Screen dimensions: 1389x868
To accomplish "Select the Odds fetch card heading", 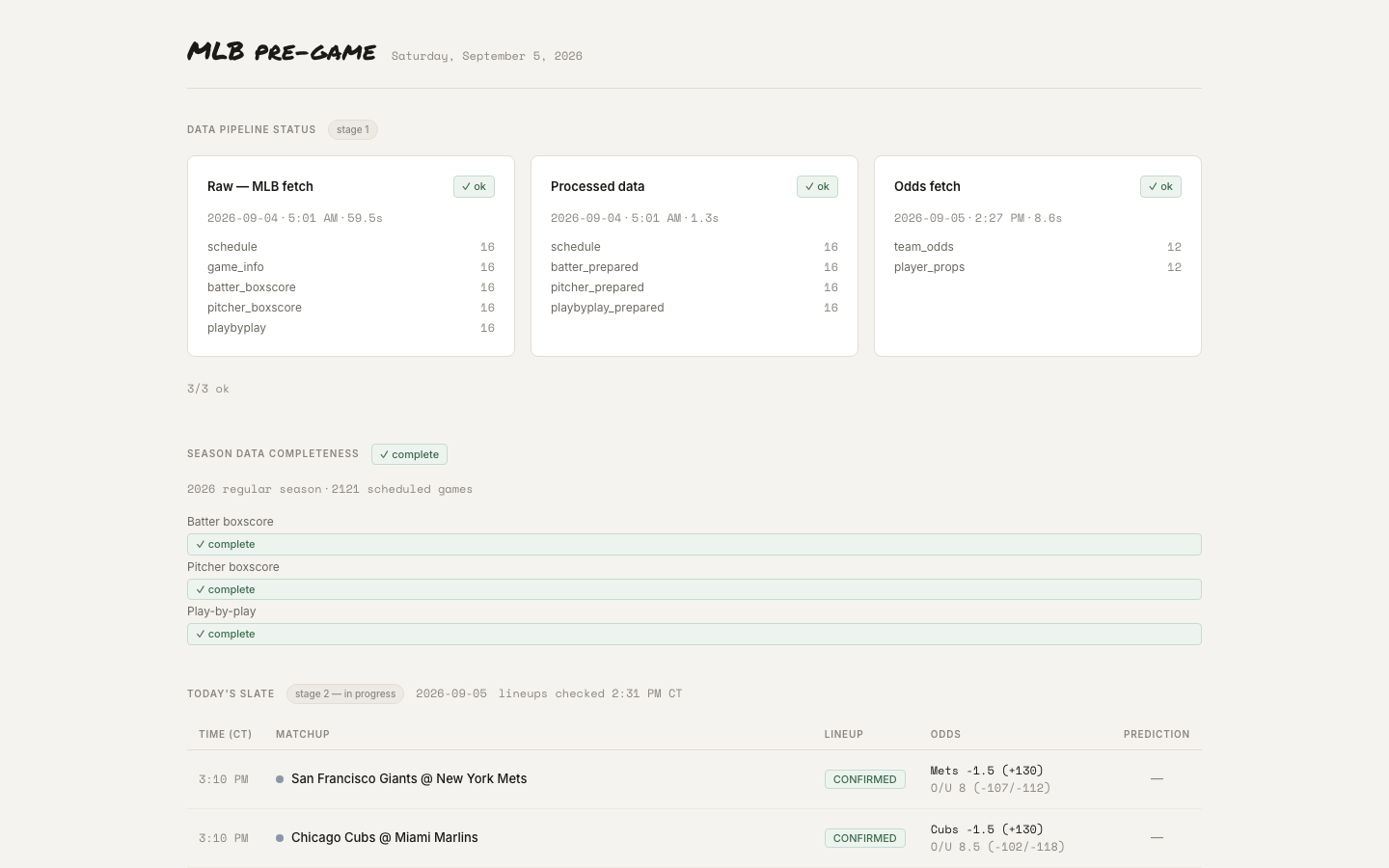I will [x=927, y=186].
